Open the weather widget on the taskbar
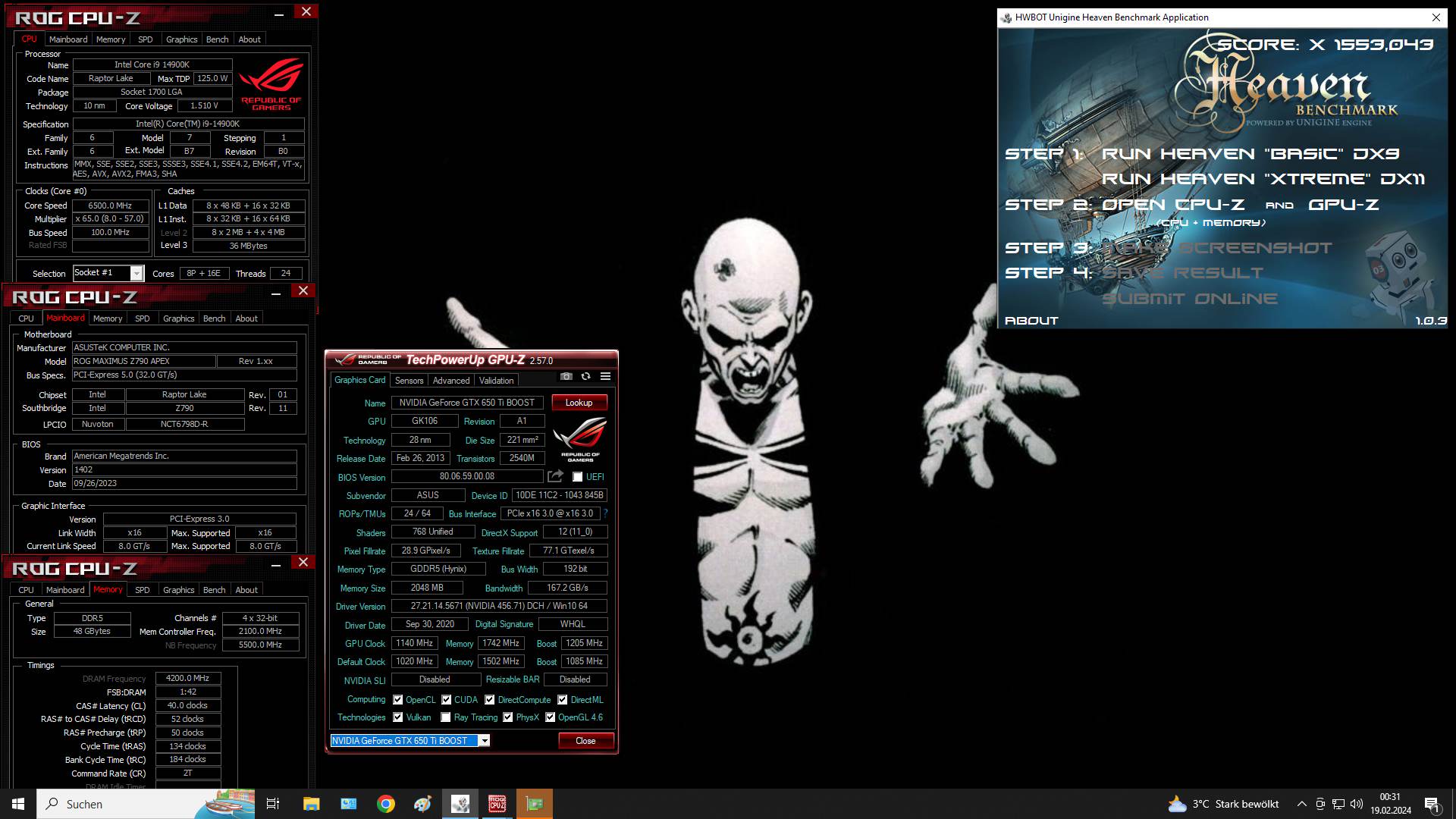The width and height of the screenshot is (1456, 819). tap(1223, 804)
